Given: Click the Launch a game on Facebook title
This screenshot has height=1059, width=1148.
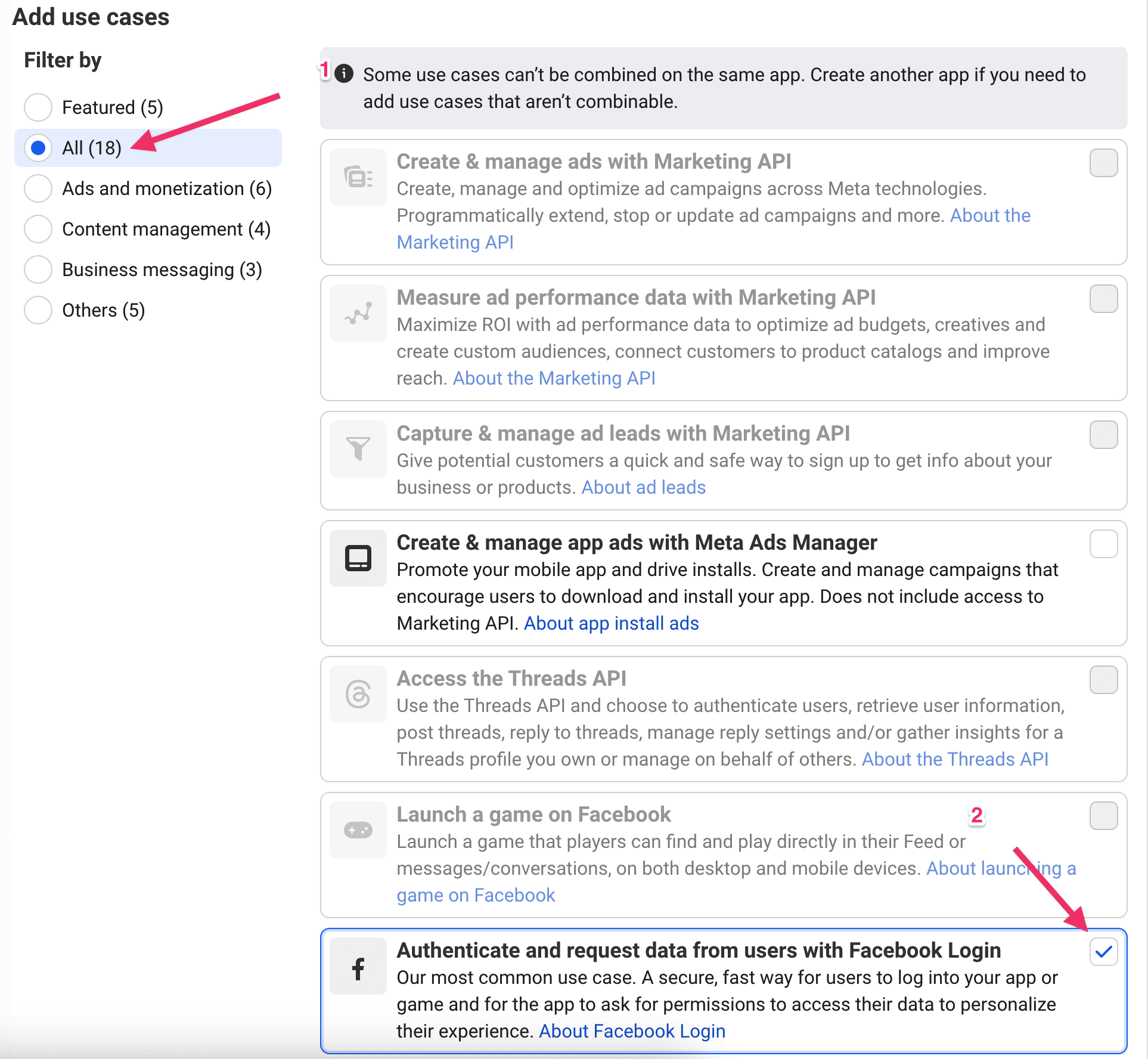Looking at the screenshot, I should [x=533, y=815].
